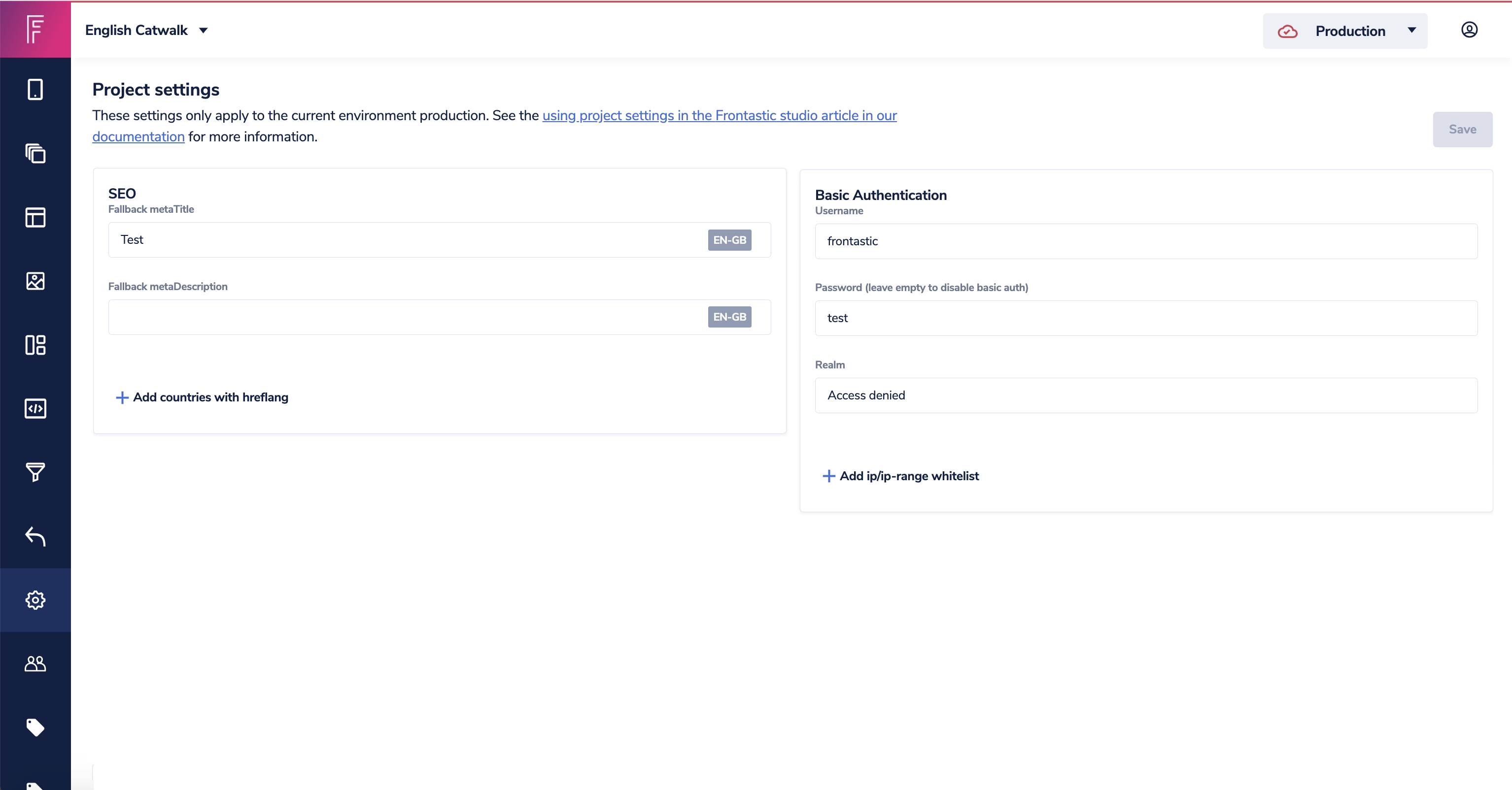The width and height of the screenshot is (1512, 790).
Task: Open the media image library icon
Action: (35, 281)
